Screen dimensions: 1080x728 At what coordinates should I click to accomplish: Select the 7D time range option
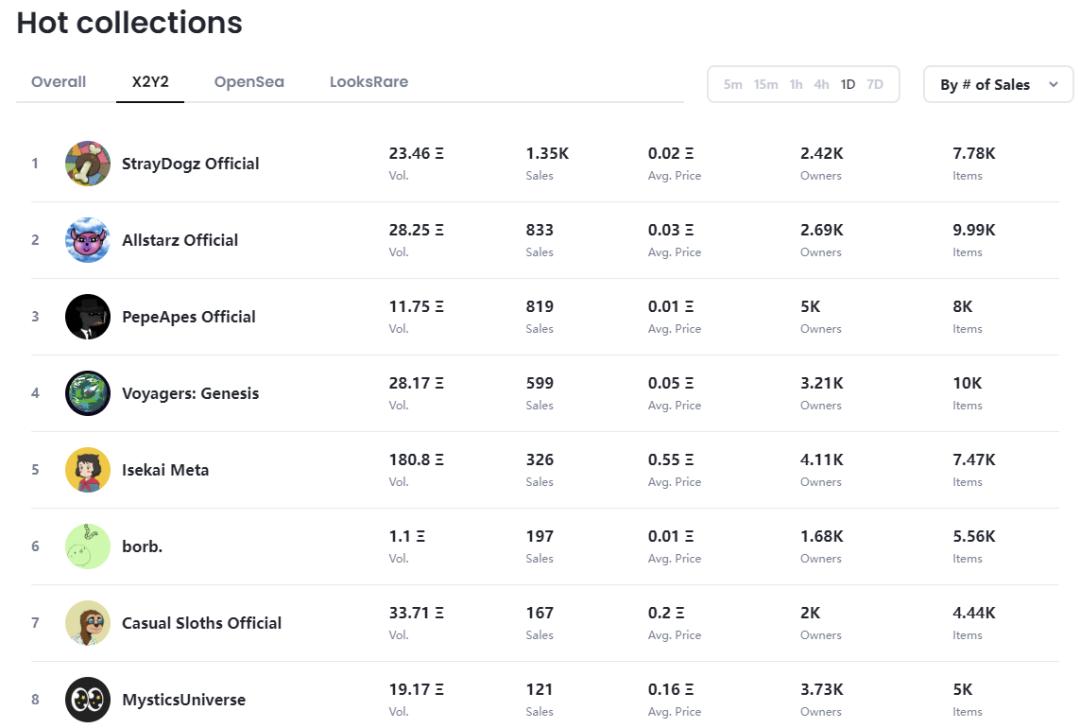point(875,85)
